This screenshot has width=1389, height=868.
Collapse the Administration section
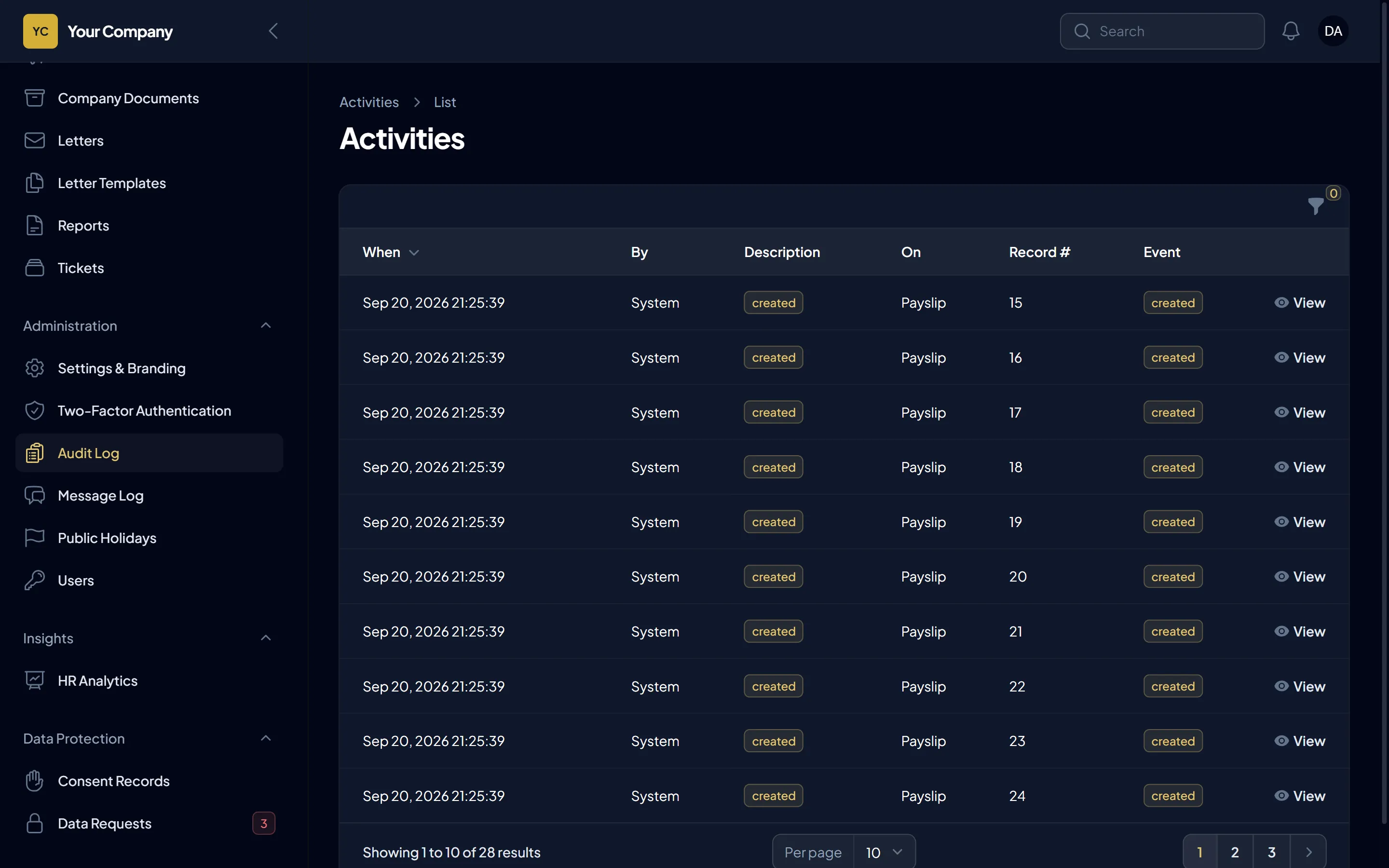click(265, 325)
